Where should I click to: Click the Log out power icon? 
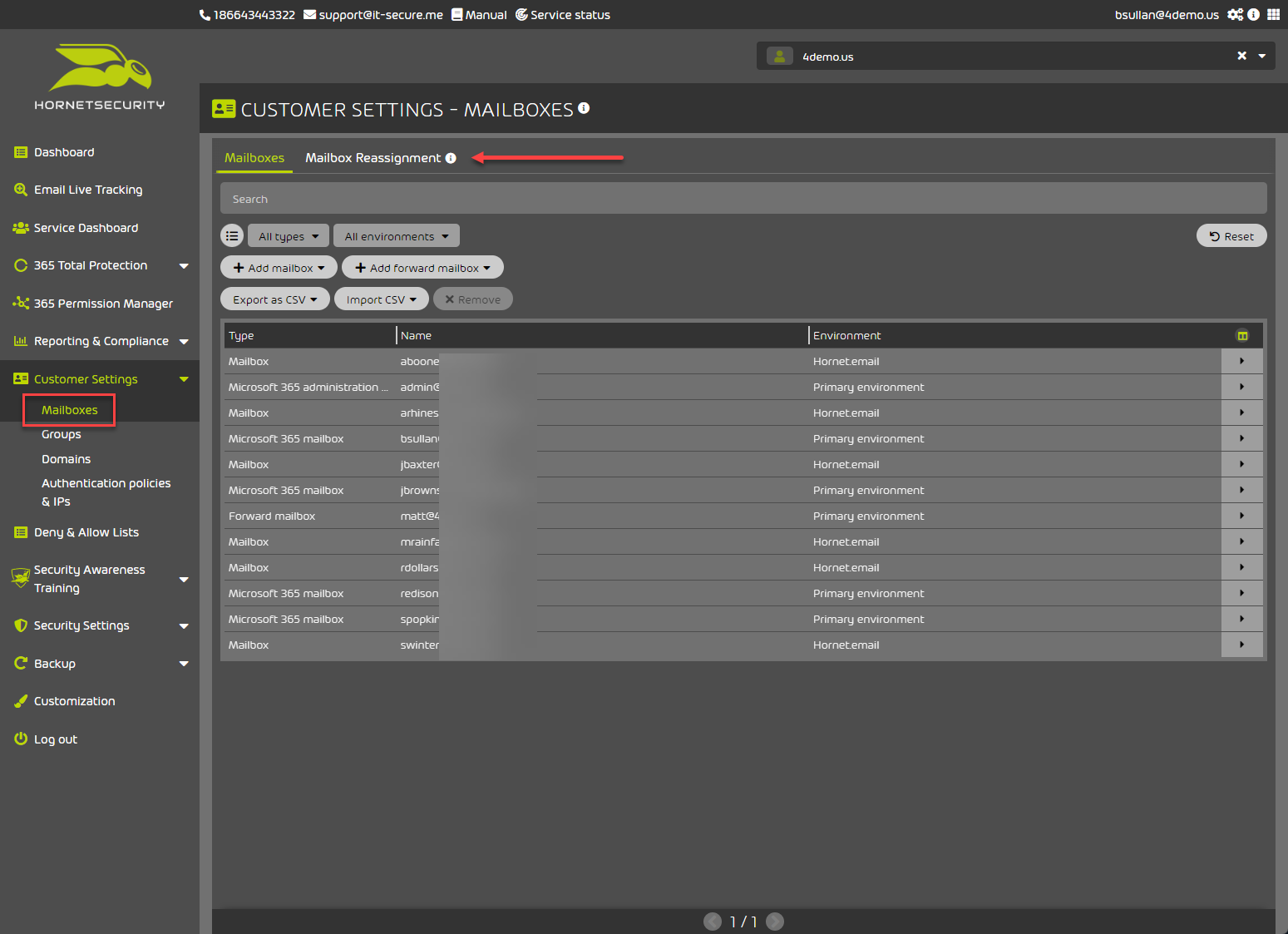click(x=21, y=739)
